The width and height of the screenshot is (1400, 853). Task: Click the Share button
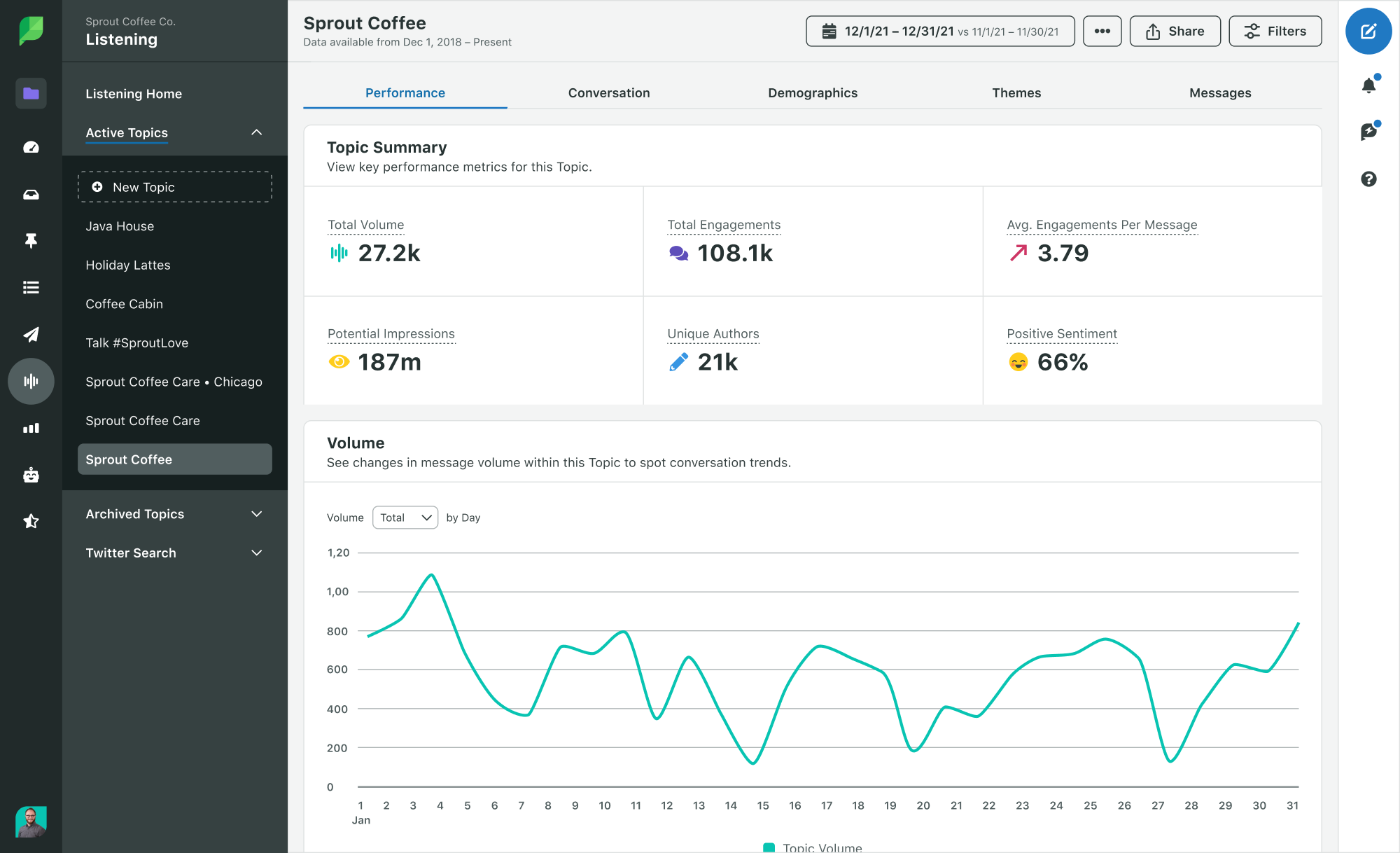[1176, 32]
